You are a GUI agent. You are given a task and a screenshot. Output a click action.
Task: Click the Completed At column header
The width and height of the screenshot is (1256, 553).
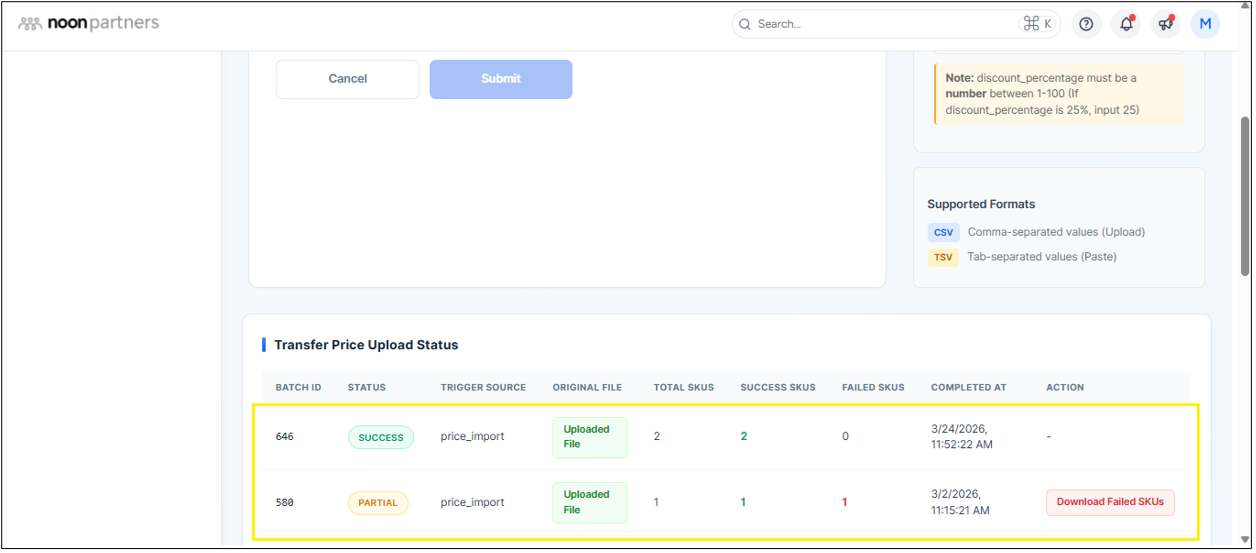pos(968,387)
